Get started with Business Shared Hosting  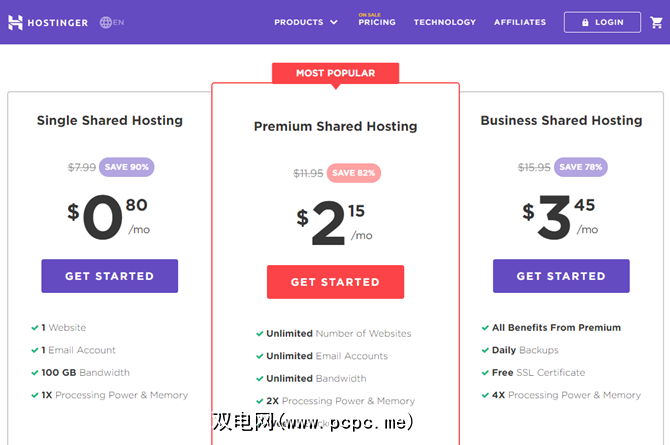[x=561, y=276]
